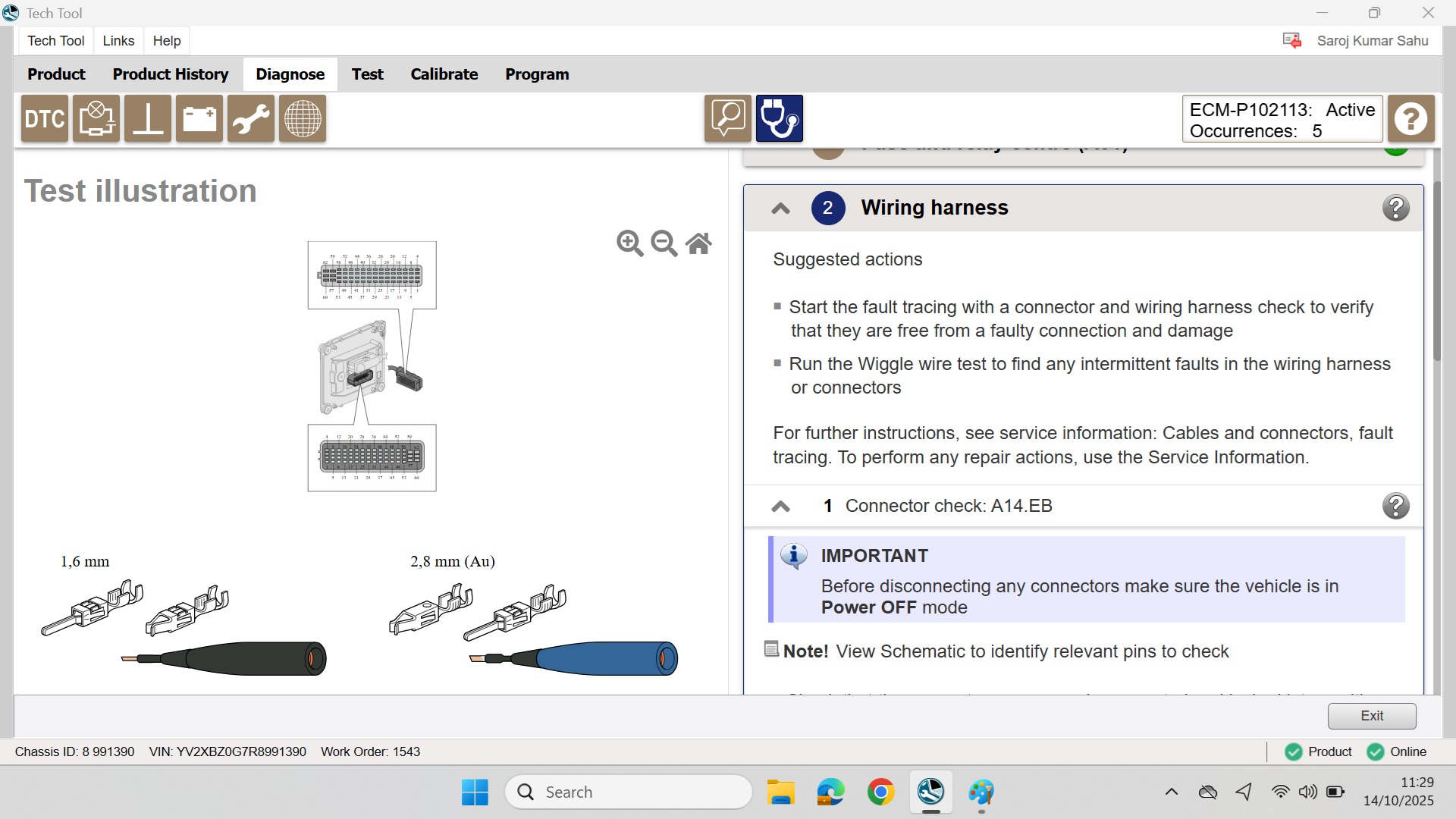Zoom in on the test illustration
Screen dimensions: 1456x819
click(629, 243)
